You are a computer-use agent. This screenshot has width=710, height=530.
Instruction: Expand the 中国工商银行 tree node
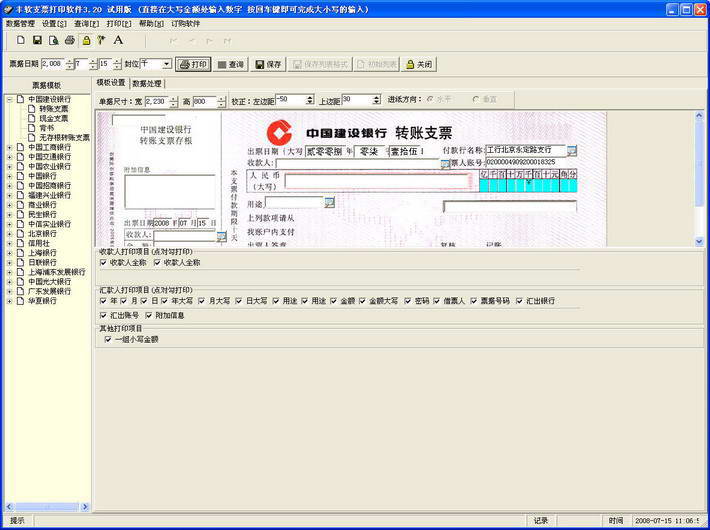(x=9, y=147)
